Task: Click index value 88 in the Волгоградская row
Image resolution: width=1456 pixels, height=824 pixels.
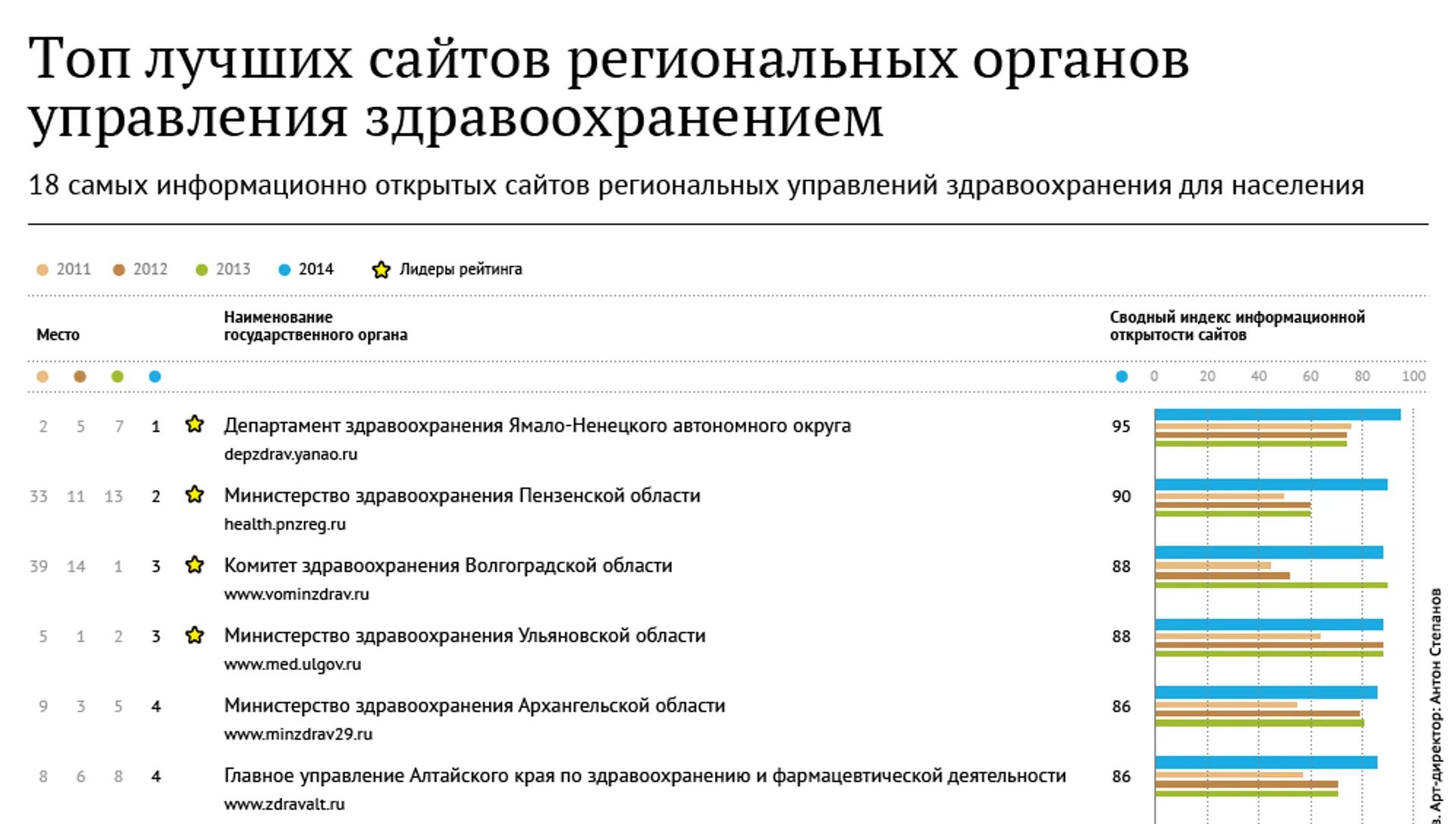Action: (x=1121, y=566)
